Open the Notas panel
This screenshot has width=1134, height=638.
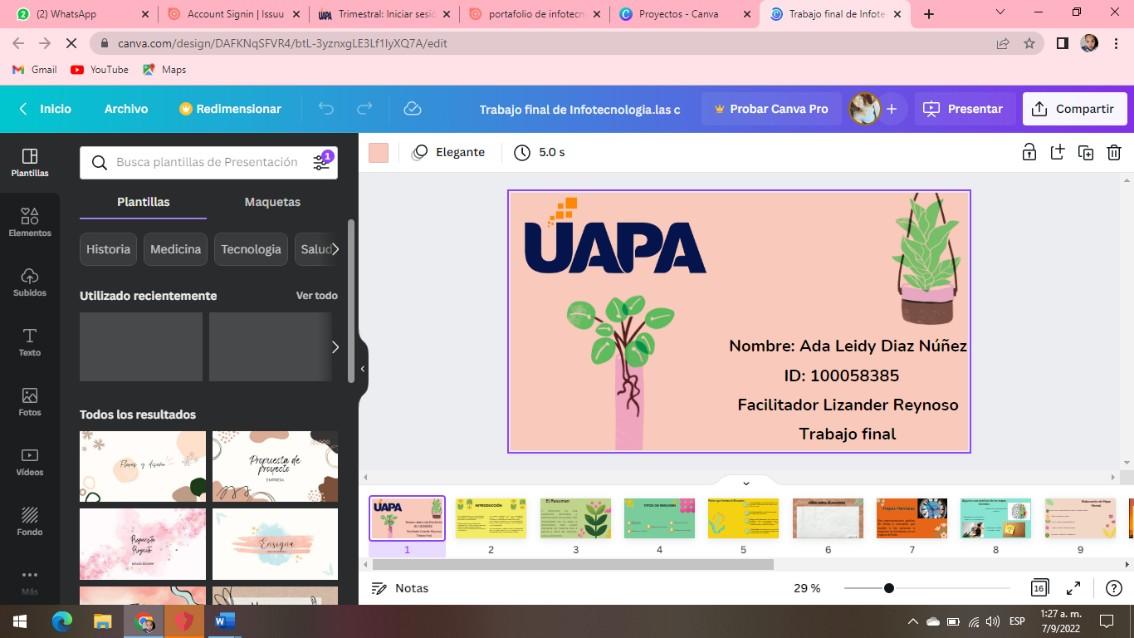pos(399,588)
